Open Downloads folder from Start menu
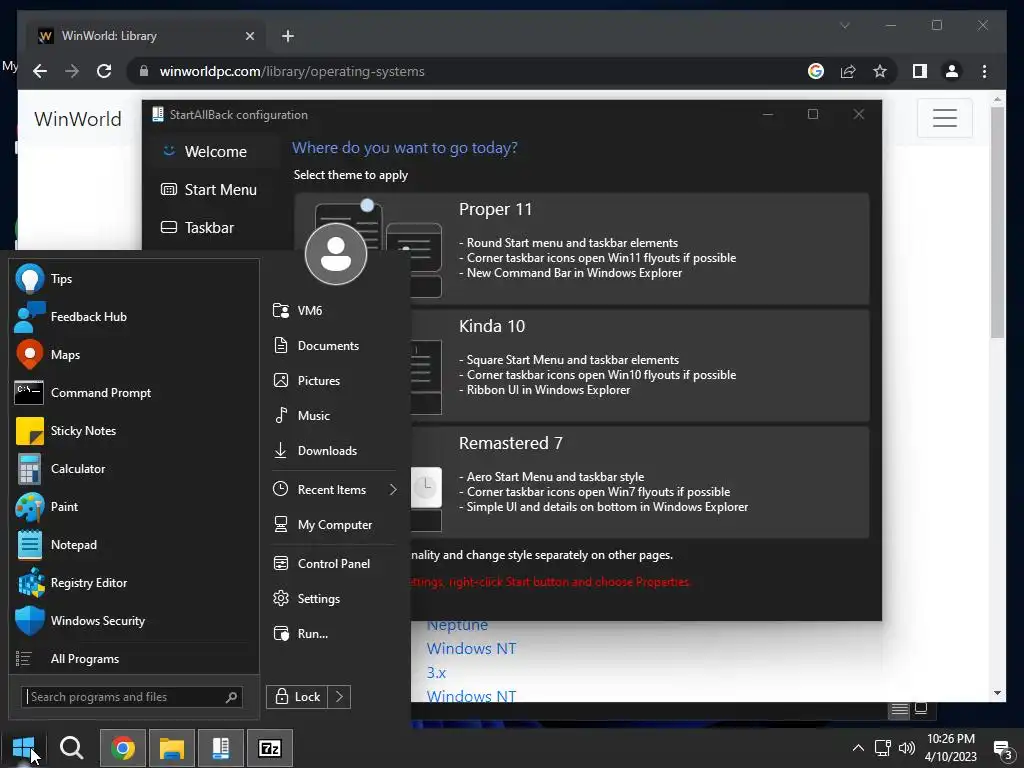 click(x=334, y=451)
